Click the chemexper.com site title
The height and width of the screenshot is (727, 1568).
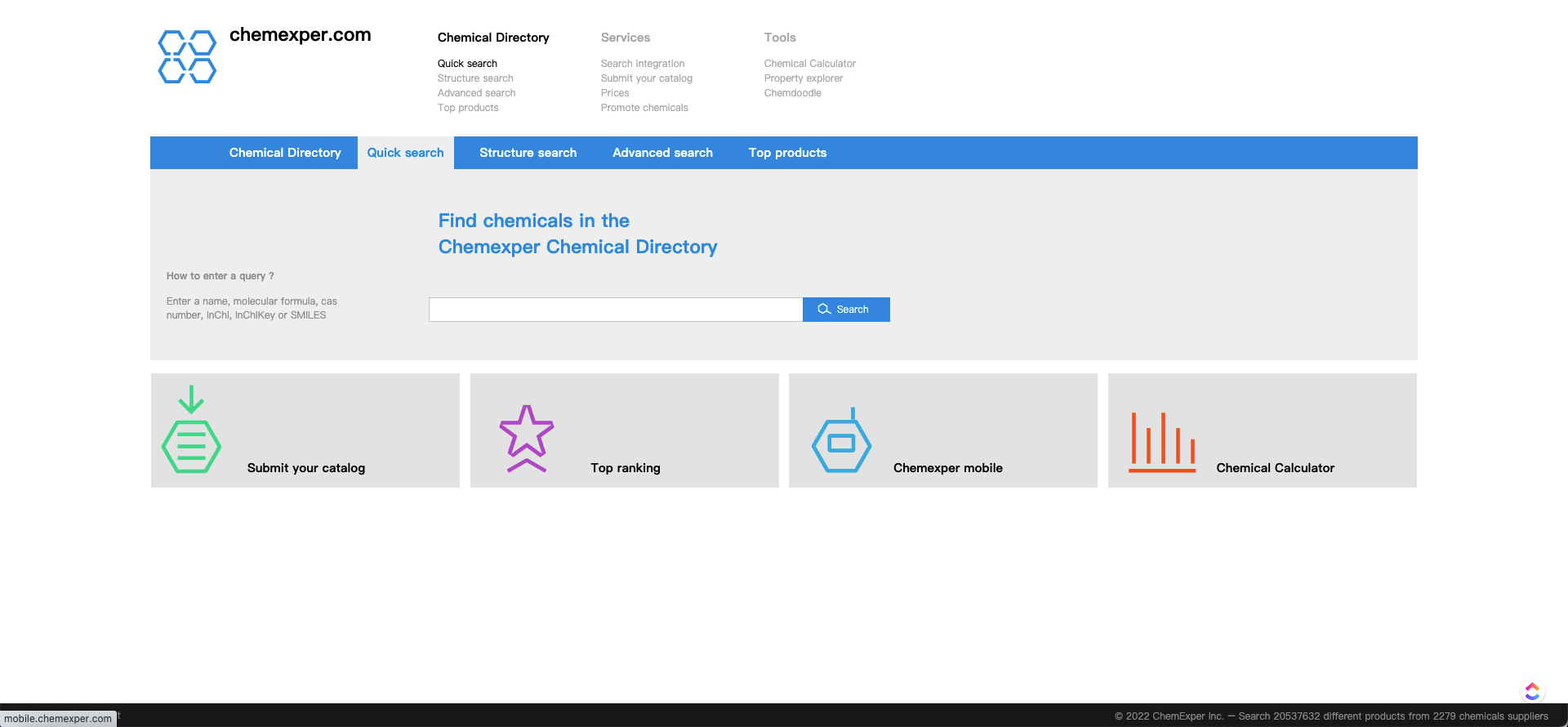(301, 35)
